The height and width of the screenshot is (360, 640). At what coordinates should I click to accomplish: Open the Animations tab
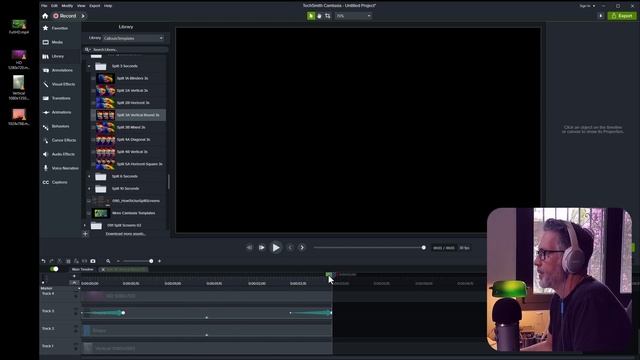coord(60,112)
